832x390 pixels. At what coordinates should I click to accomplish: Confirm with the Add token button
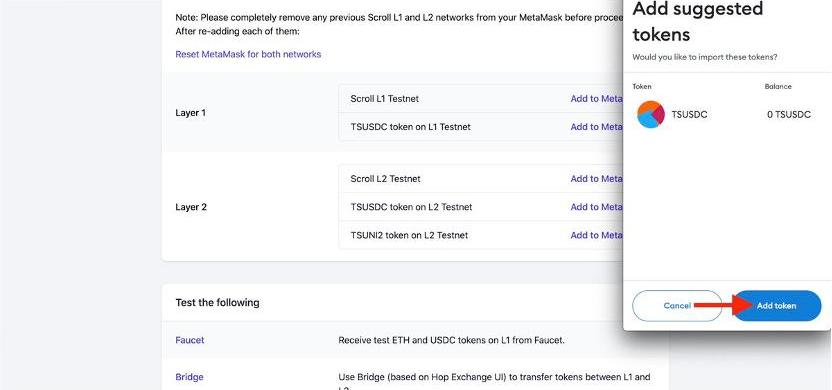click(777, 306)
